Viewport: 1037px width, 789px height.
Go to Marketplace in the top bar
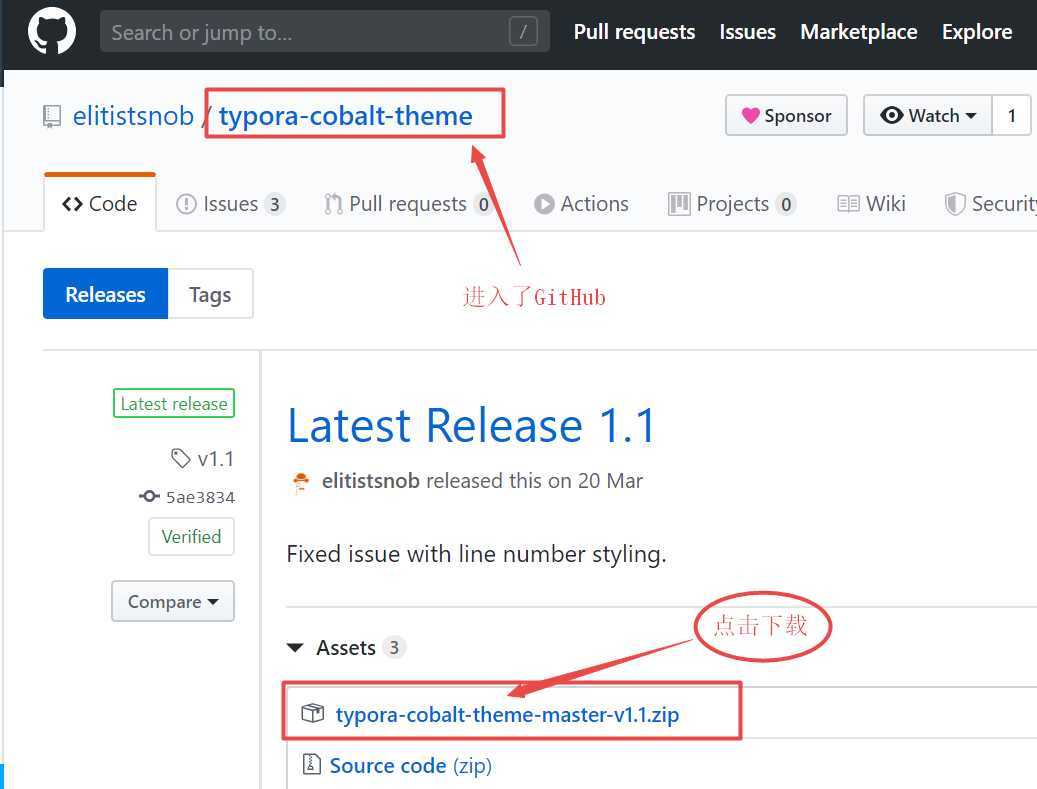(858, 32)
